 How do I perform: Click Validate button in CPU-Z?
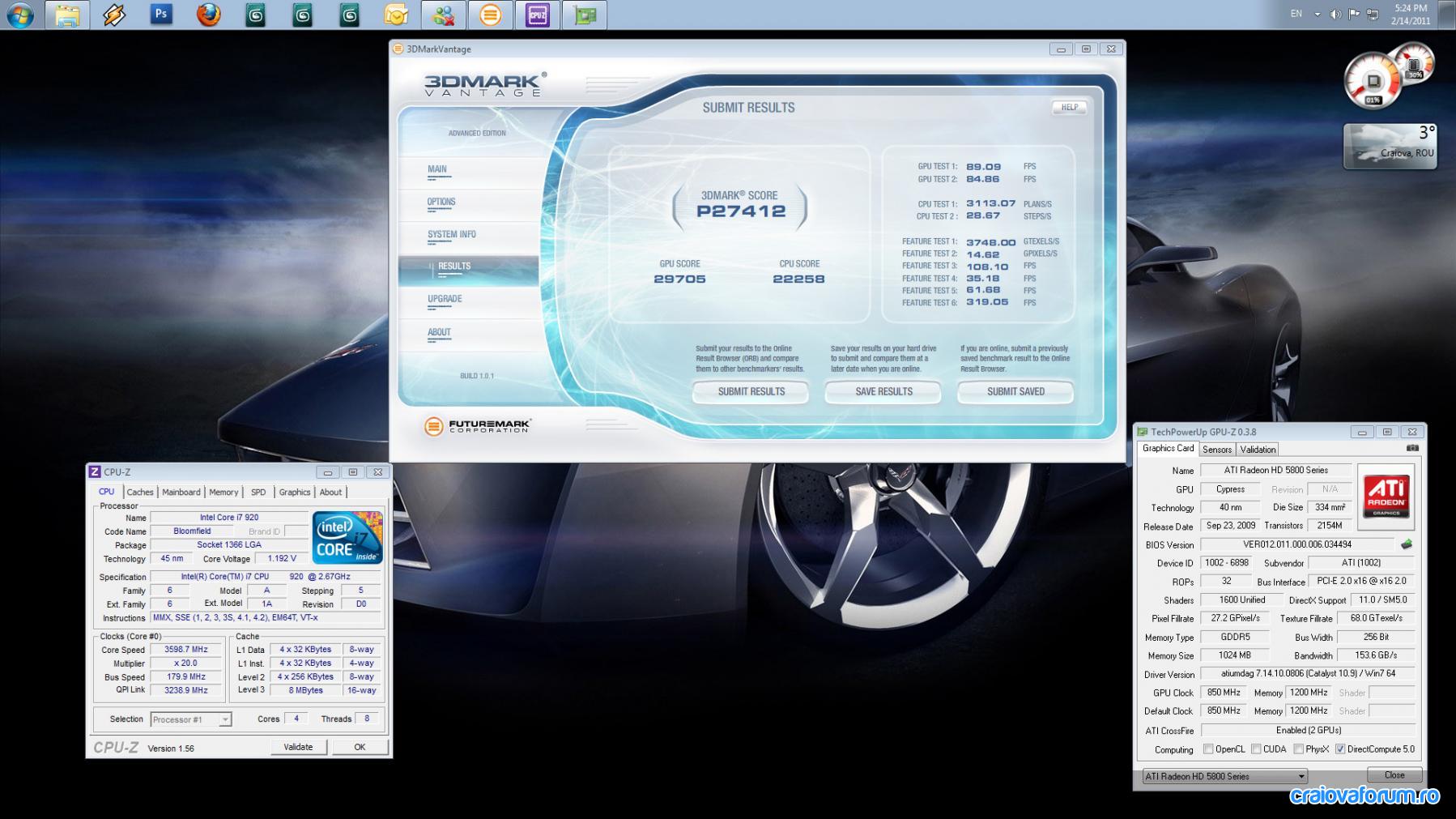[x=298, y=747]
